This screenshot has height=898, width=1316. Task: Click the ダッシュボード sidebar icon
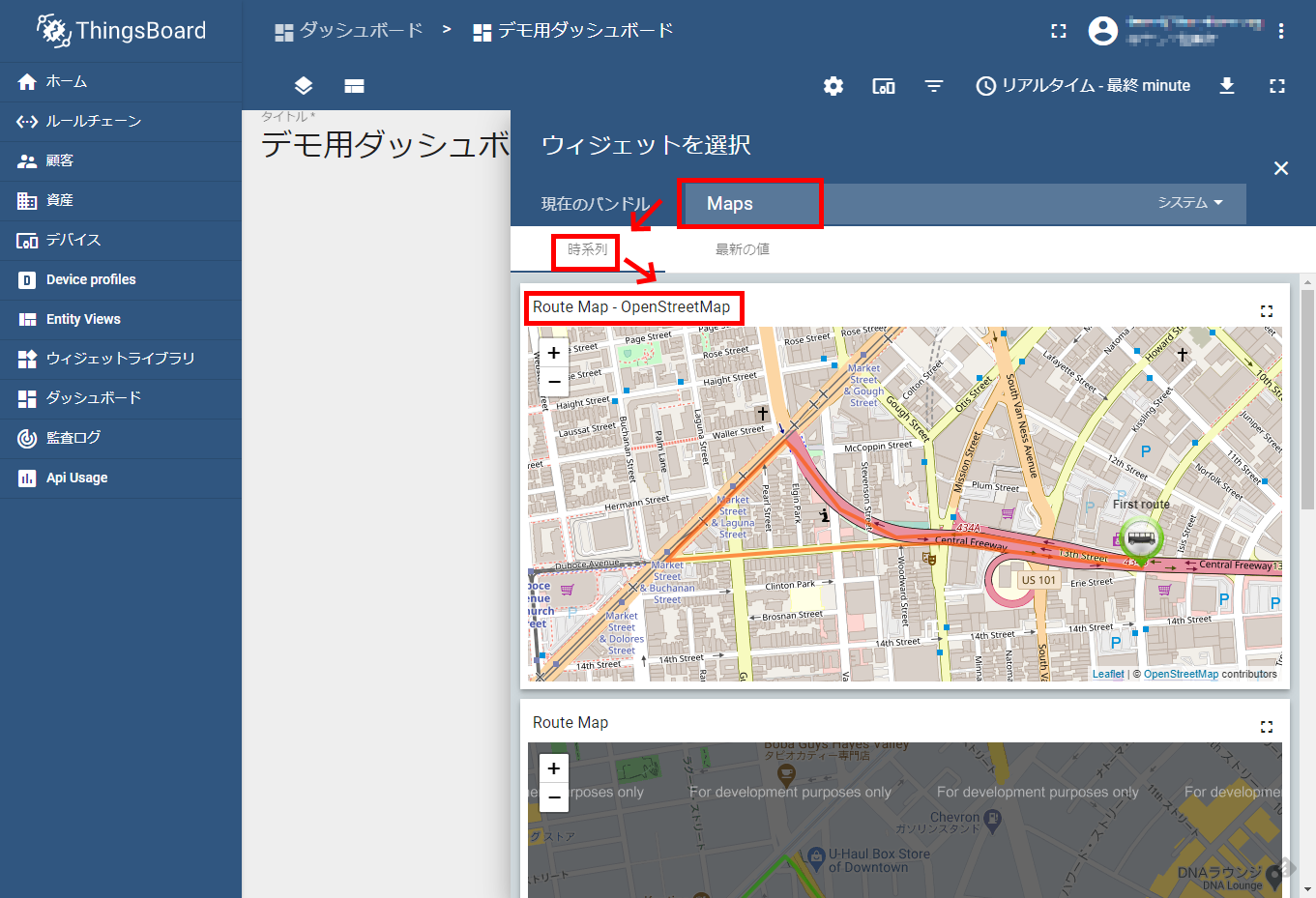(x=27, y=398)
